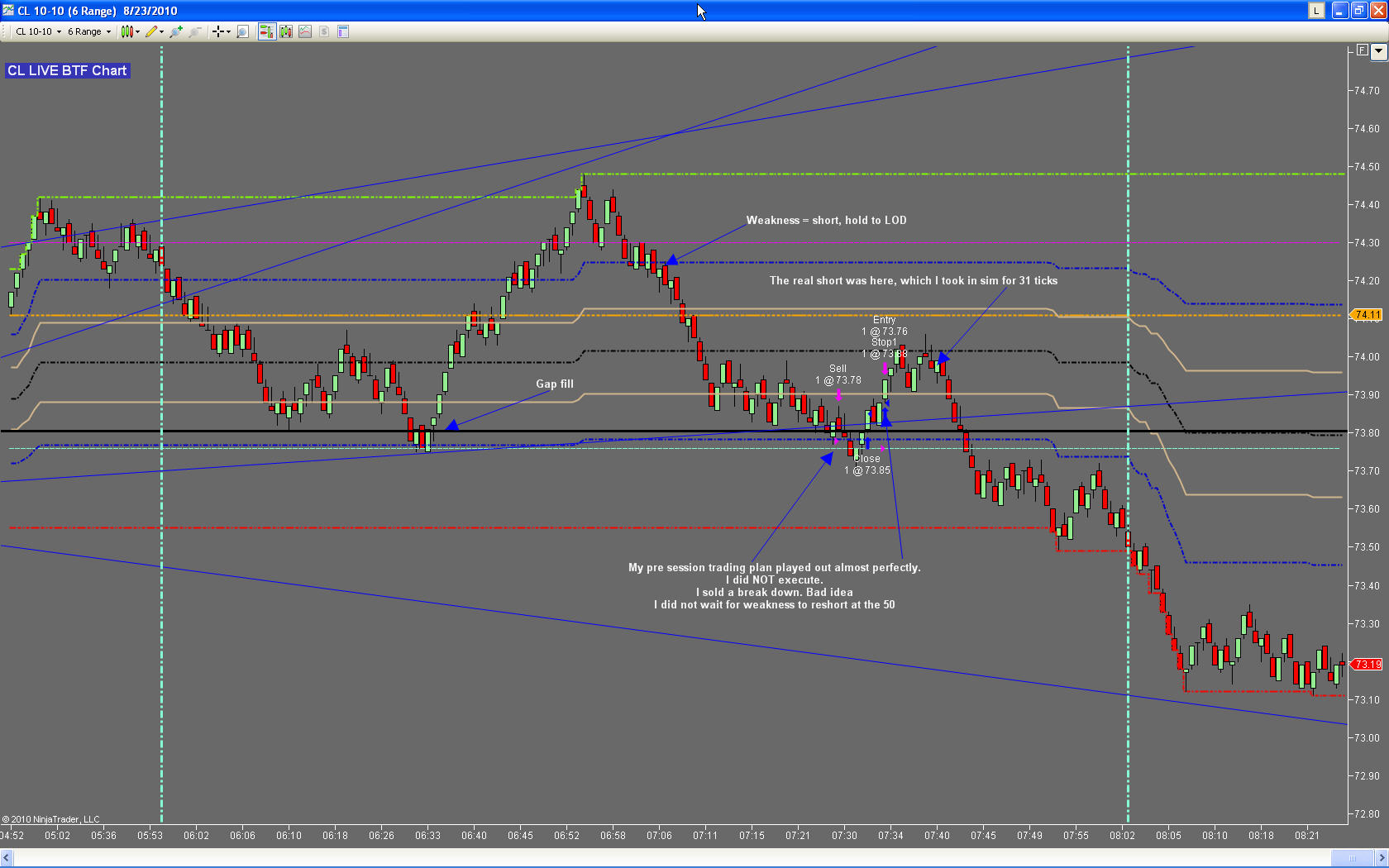The image size is (1389, 868).
Task: Click the 'I sold a break down. Bad idea' line
Action: click(774, 593)
